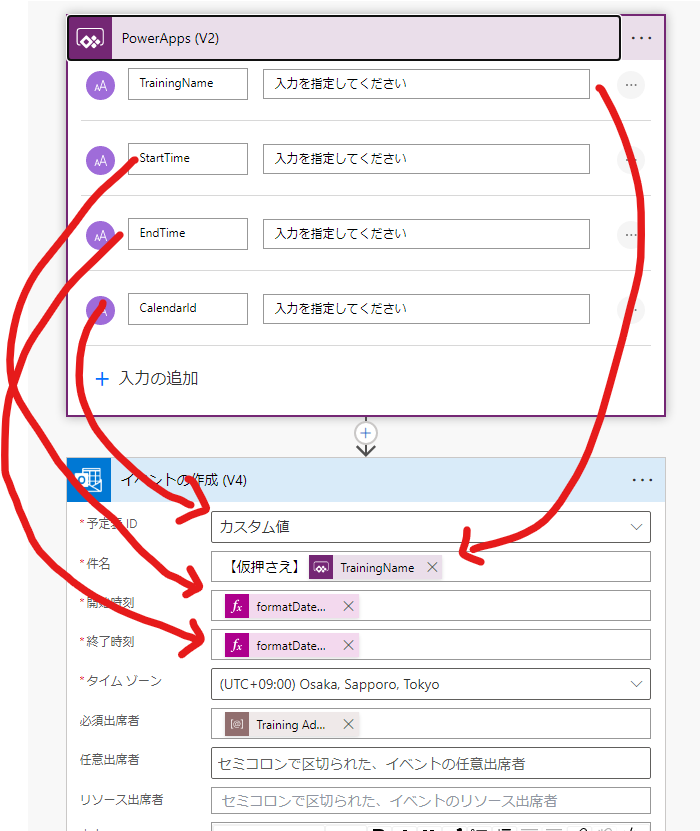Screen dimensions: 700x831
Task: Click the リソース出席者 resource attendees field
Action: point(431,800)
